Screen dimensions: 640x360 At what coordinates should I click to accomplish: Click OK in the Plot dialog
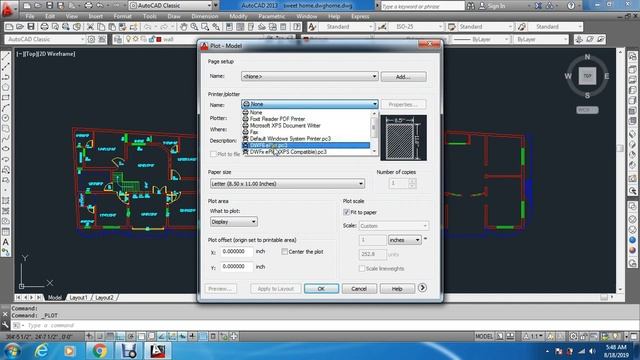coord(321,289)
